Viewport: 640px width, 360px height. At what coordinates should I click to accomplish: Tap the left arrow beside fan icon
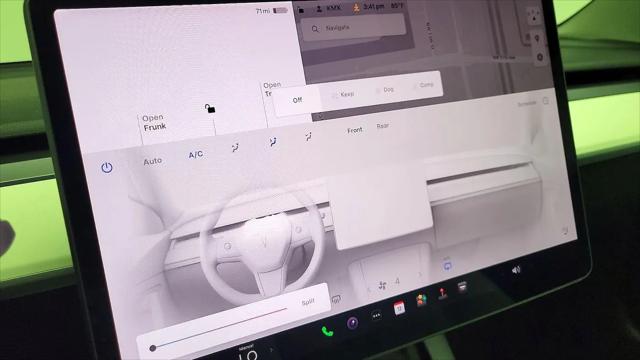(x=368, y=290)
